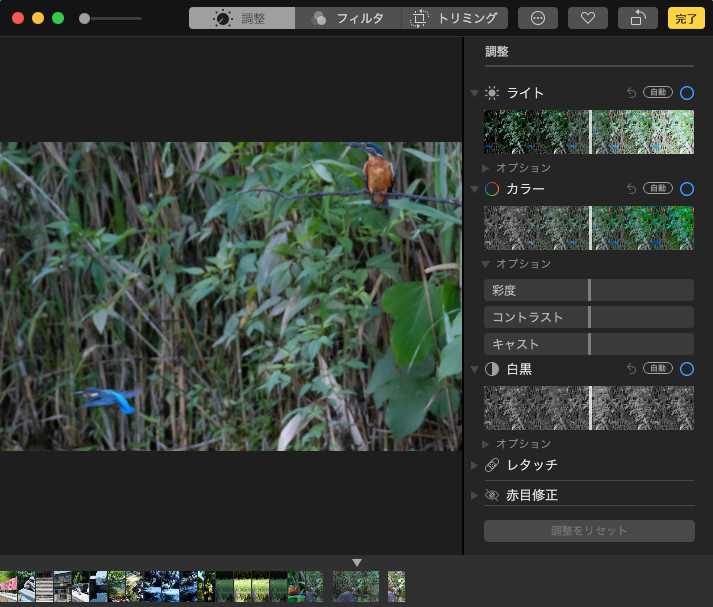Collapse the 白黒 section
This screenshot has width=713, height=607.
click(x=474, y=369)
